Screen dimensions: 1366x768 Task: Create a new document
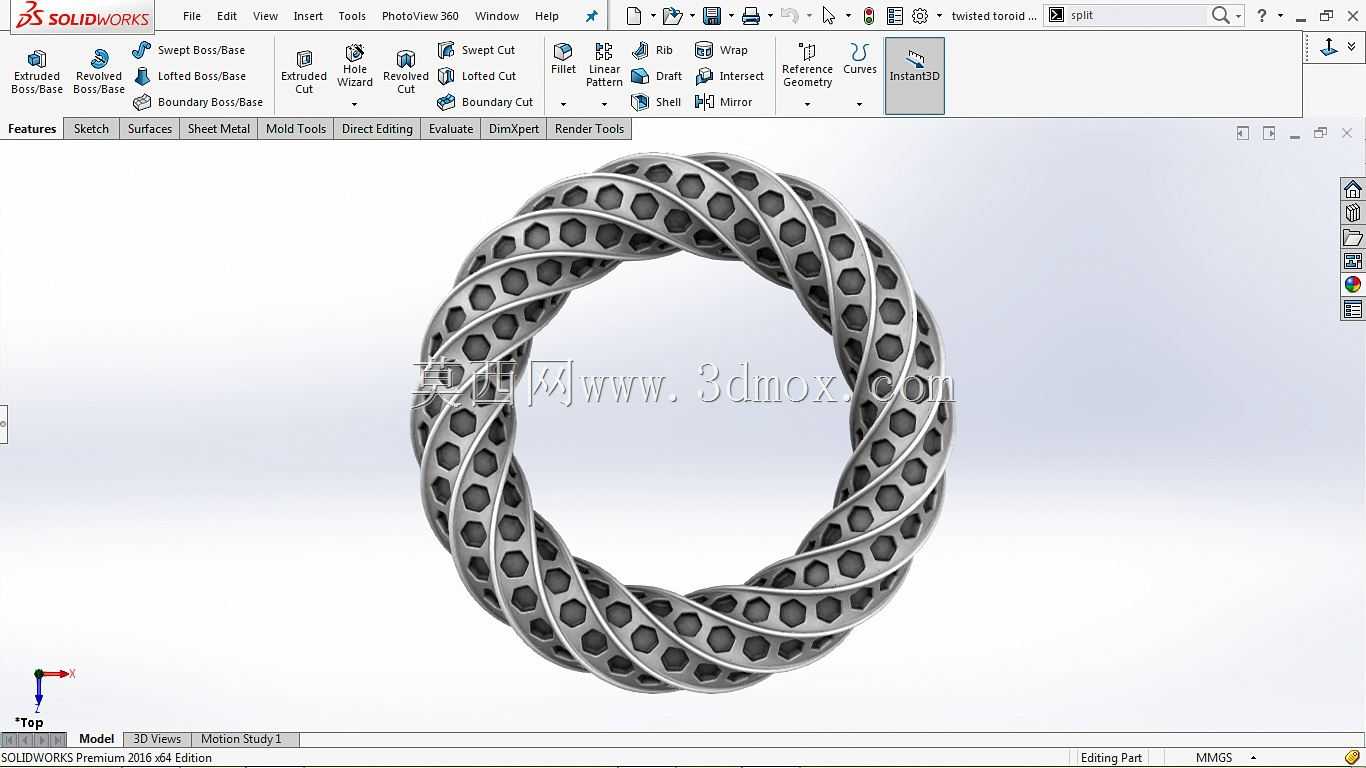click(634, 15)
